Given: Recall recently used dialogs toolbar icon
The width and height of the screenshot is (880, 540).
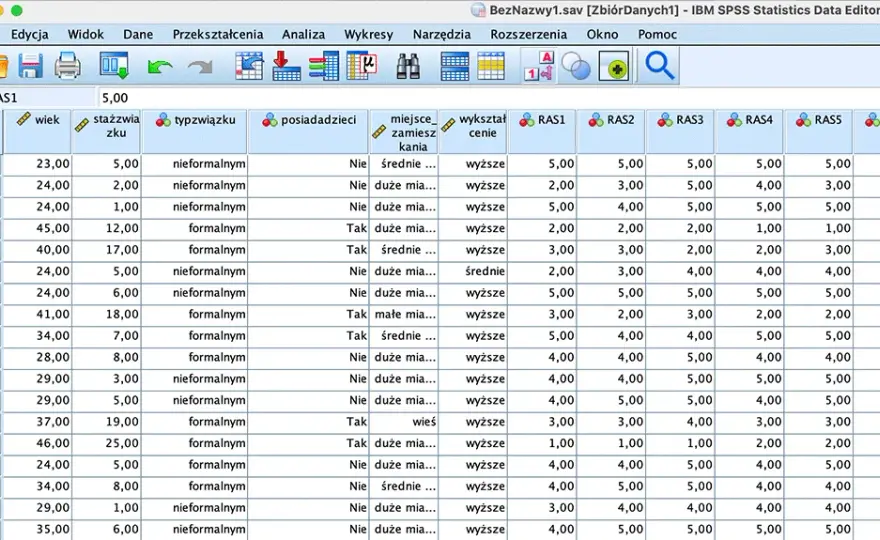Looking at the screenshot, I should pos(114,66).
